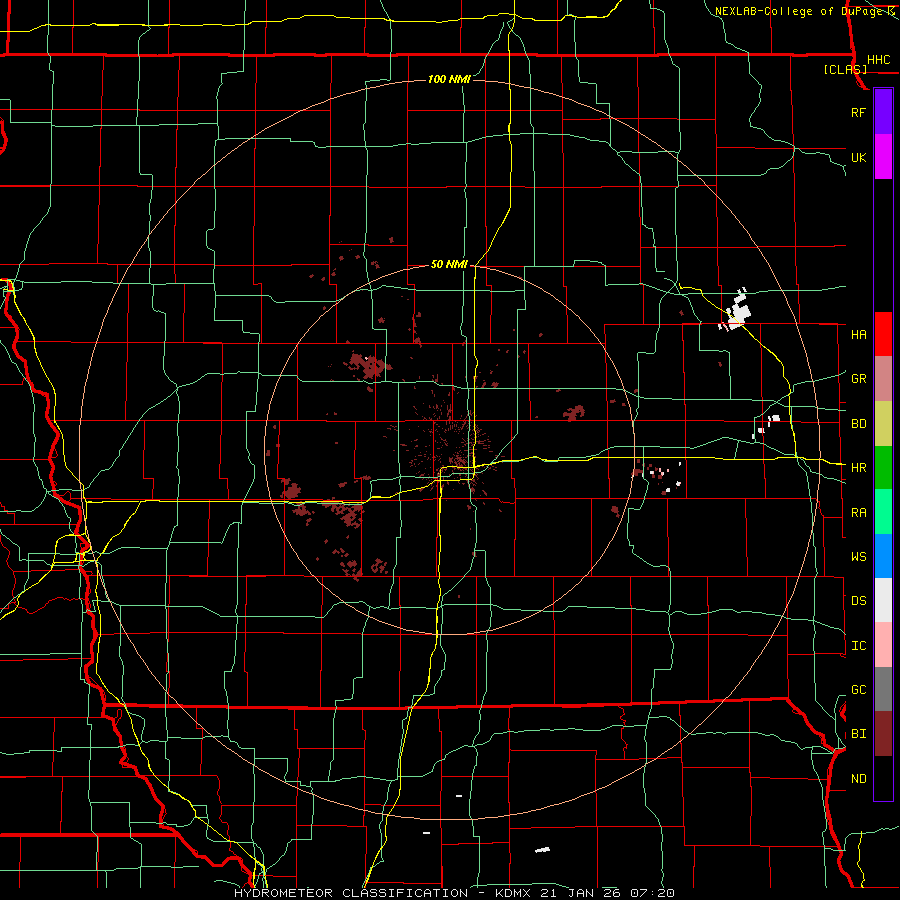Click the 50 NMI range ring label
The height and width of the screenshot is (900, 900).
449,264
